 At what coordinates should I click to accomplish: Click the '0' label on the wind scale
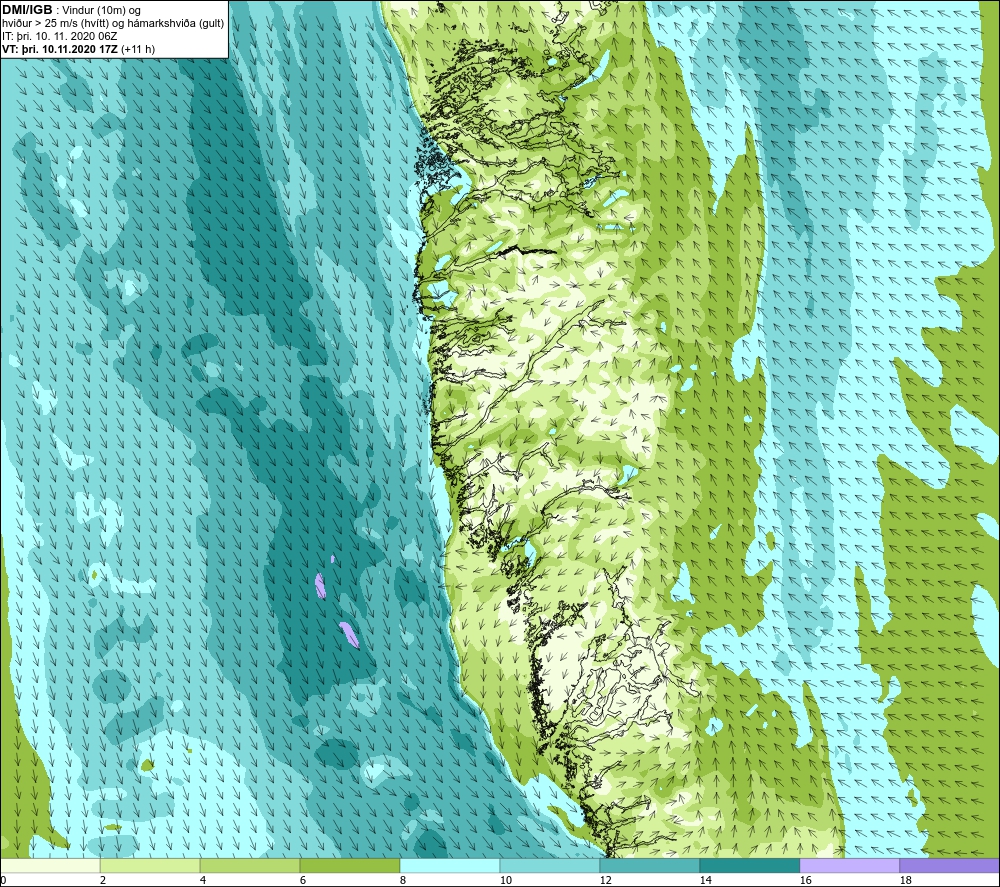pyautogui.click(x=3, y=880)
